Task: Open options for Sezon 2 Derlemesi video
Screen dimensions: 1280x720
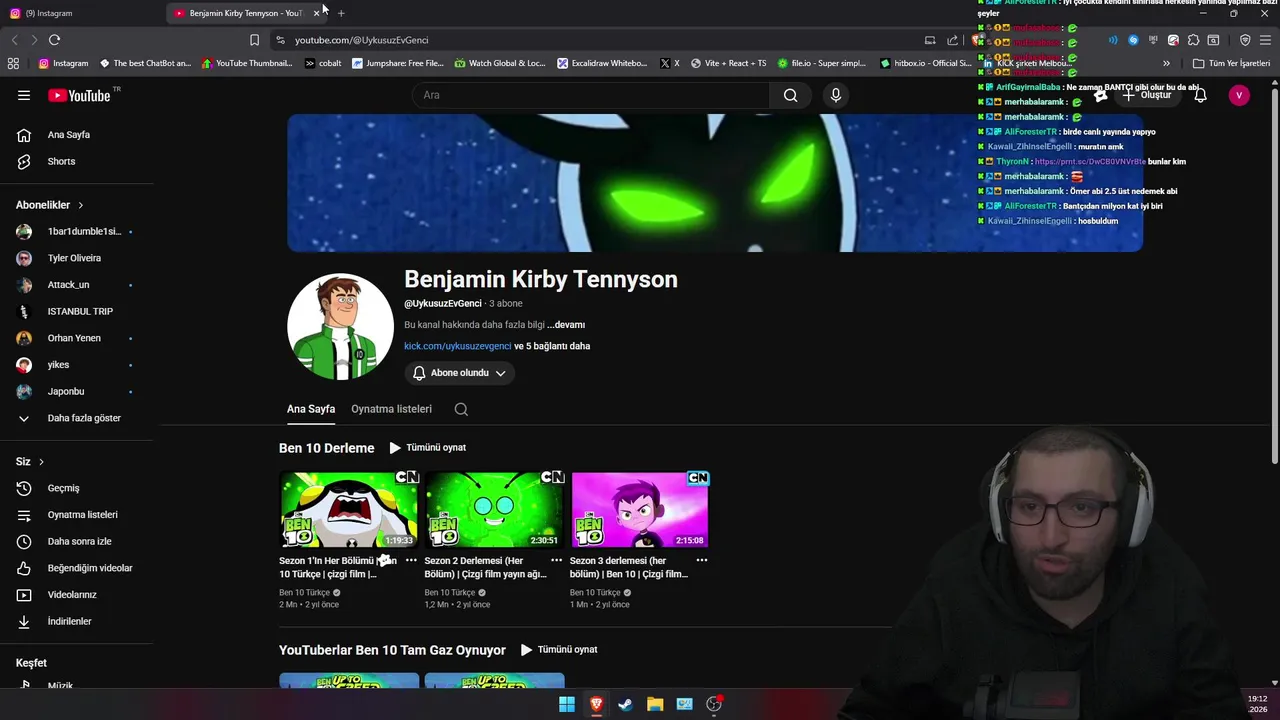Action: [556, 561]
